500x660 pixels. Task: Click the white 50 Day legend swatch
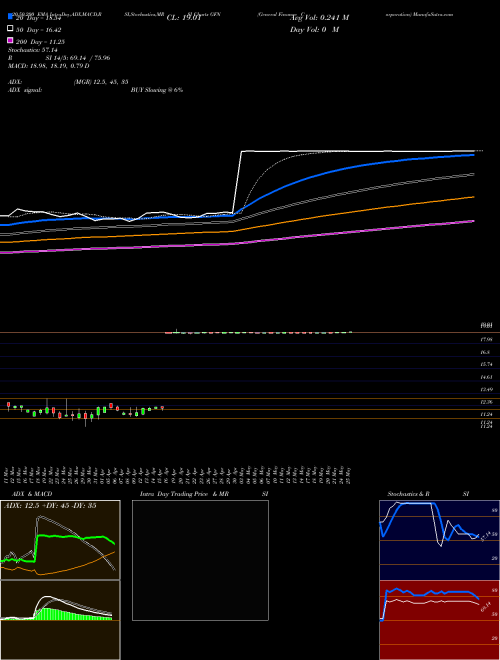11,28
